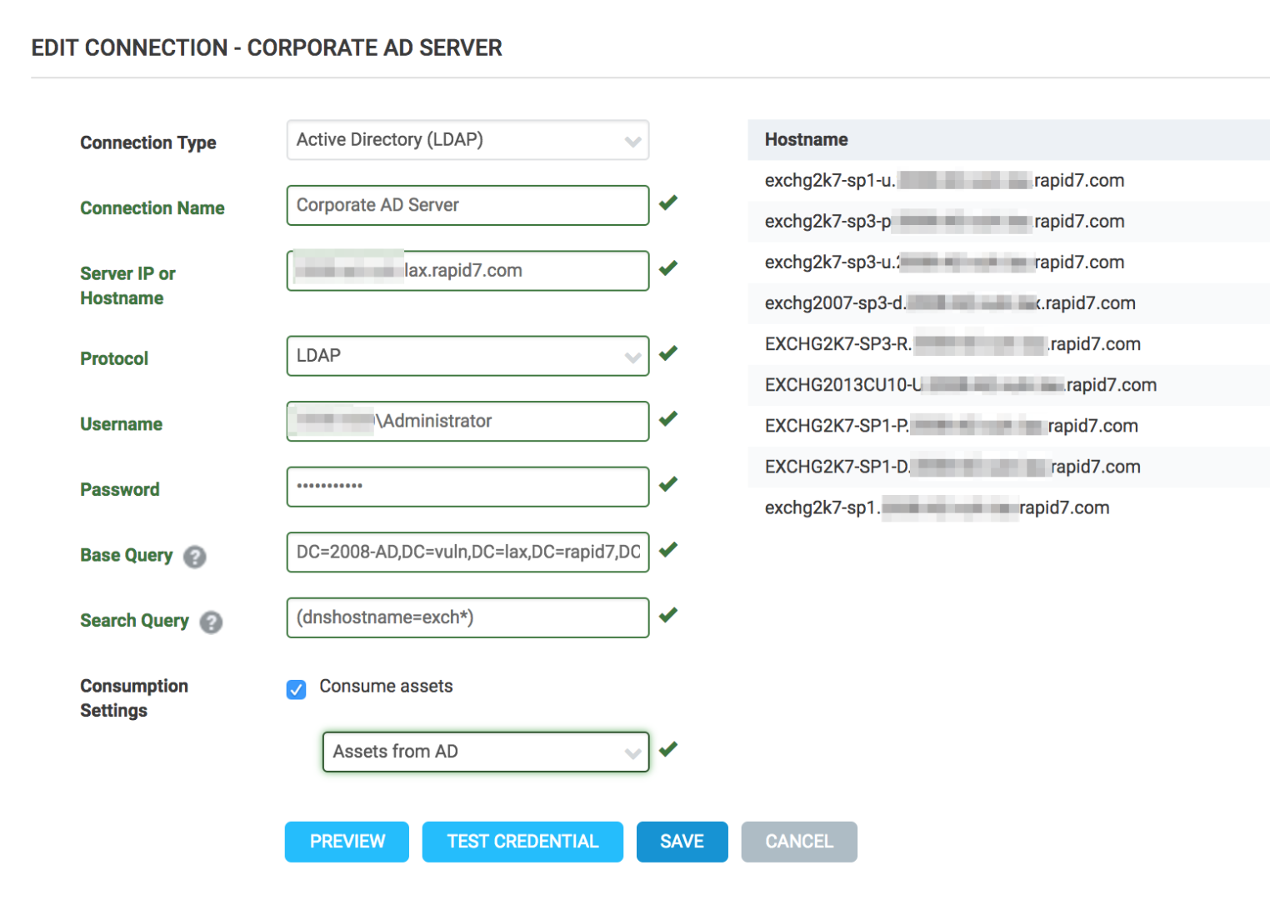Click the Search Query help icon
Screen dimensions: 1270x900
[210, 622]
